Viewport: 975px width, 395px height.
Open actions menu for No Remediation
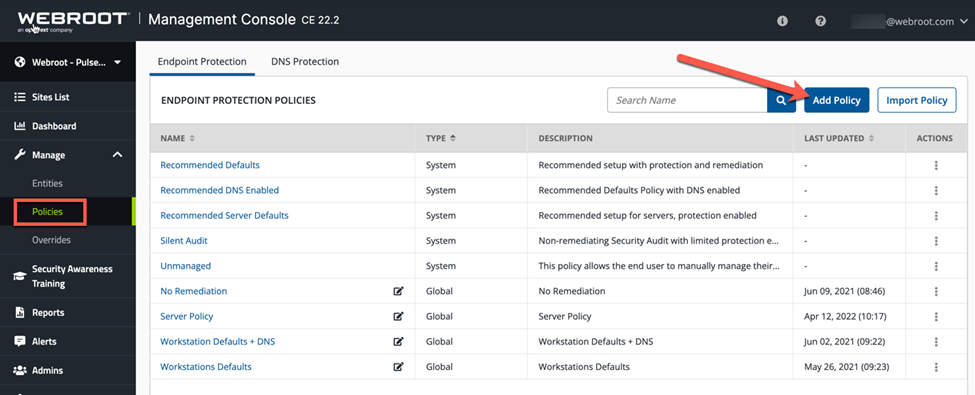(x=936, y=291)
